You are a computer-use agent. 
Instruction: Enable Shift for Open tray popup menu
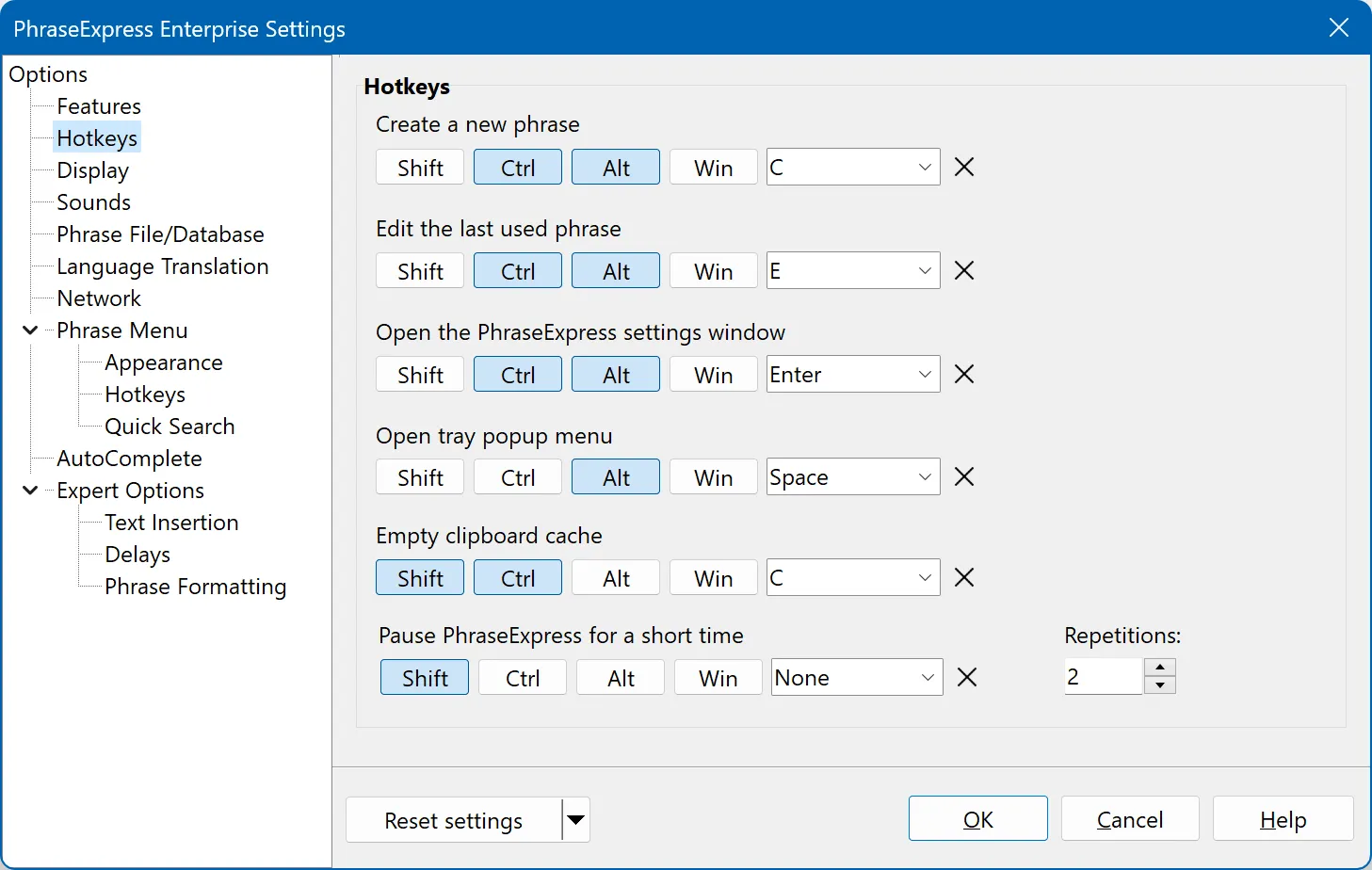(x=419, y=476)
